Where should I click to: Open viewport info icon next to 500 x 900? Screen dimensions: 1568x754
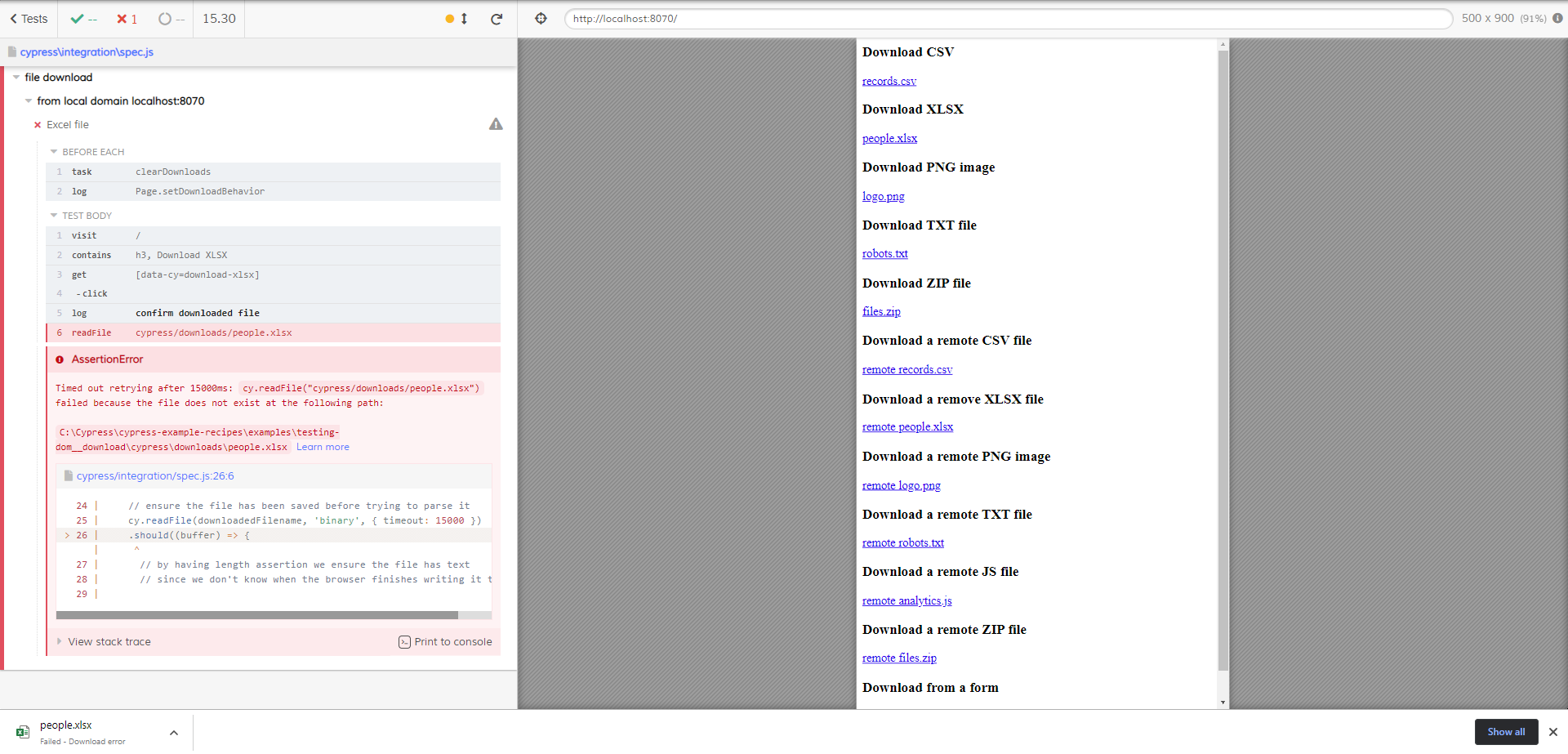click(1557, 18)
